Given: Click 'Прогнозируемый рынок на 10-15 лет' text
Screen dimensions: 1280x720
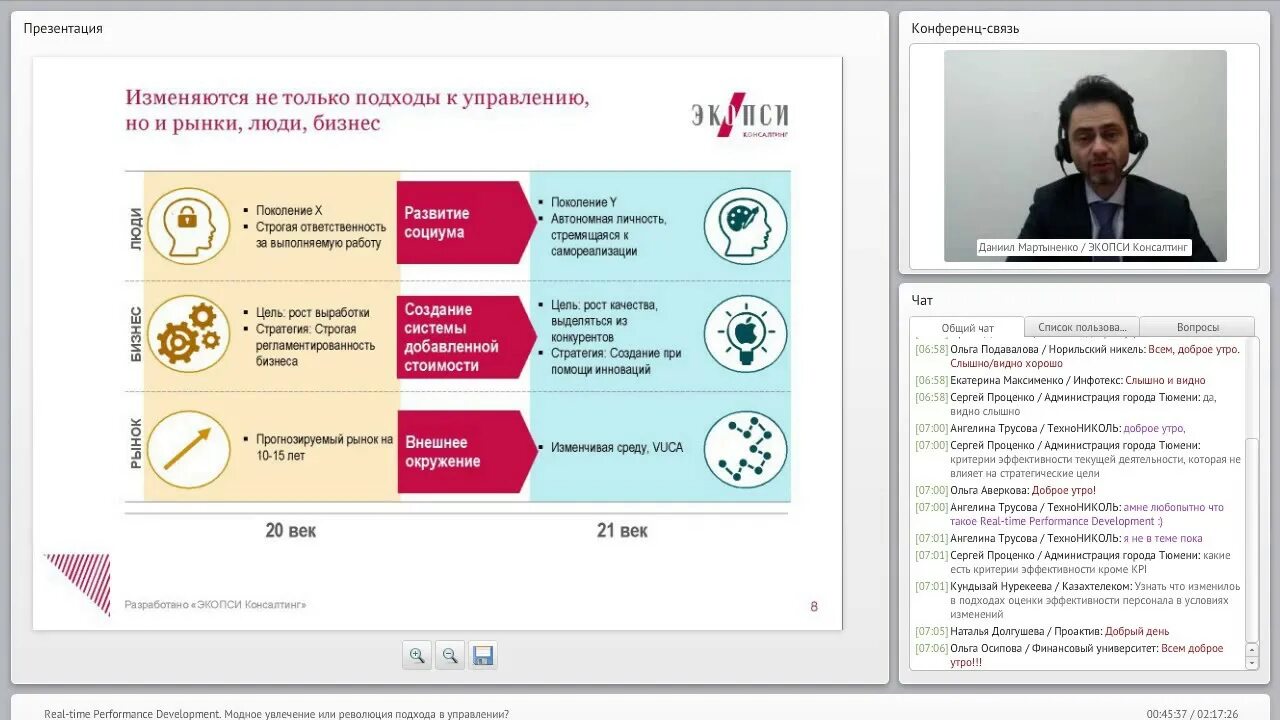Looking at the screenshot, I should (x=324, y=448).
